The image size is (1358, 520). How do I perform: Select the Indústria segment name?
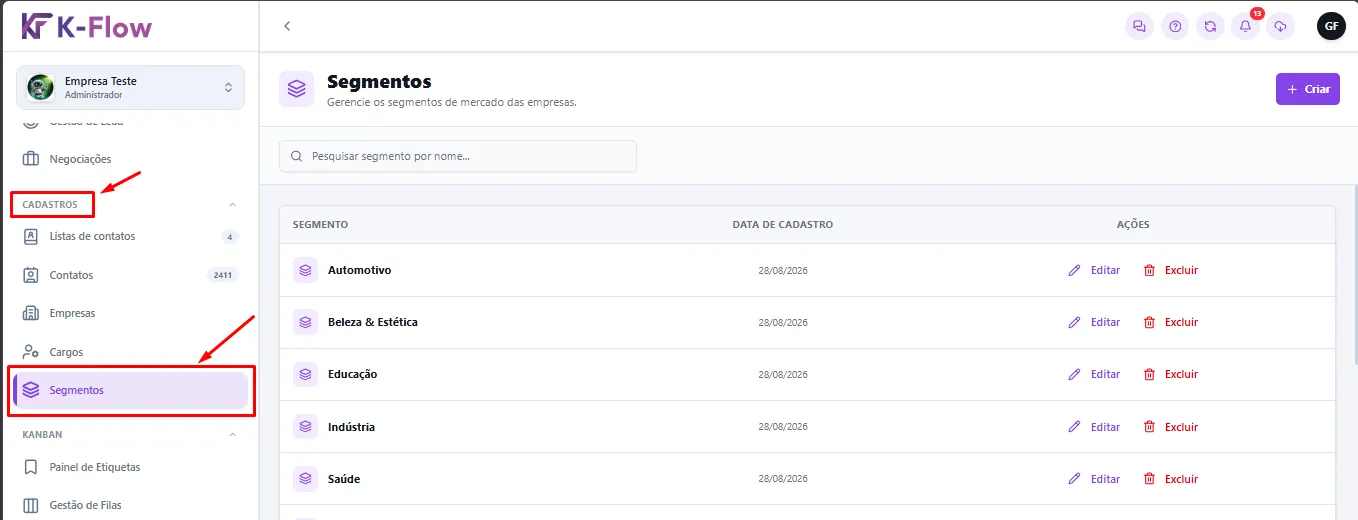[351, 427]
